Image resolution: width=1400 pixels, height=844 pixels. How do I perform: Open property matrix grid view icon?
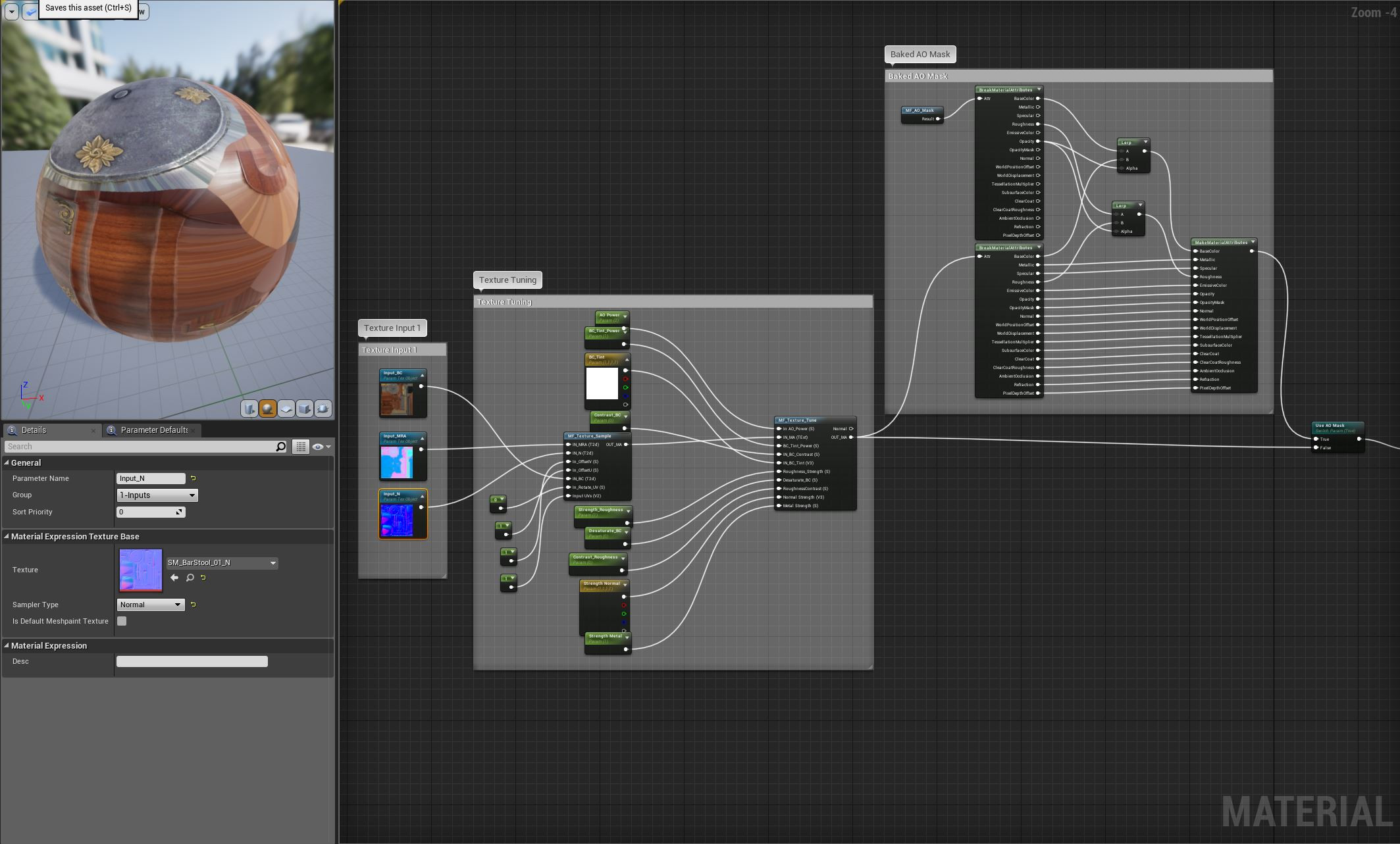301,447
